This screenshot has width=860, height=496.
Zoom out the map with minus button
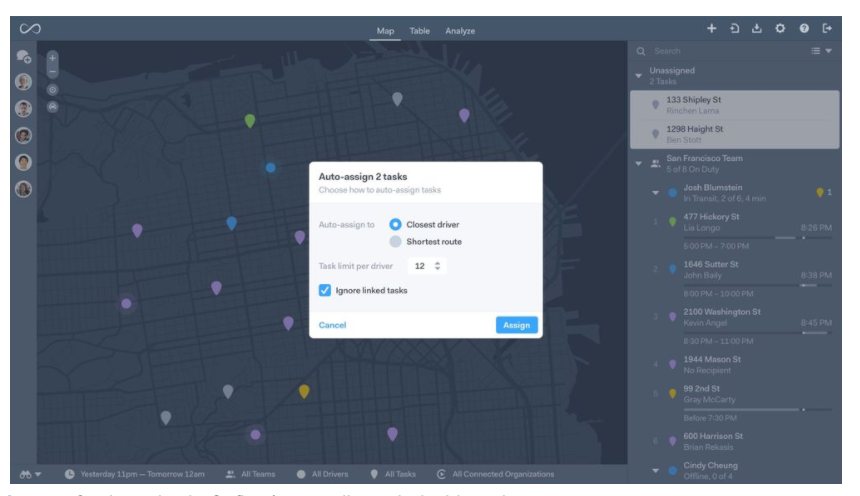click(53, 72)
